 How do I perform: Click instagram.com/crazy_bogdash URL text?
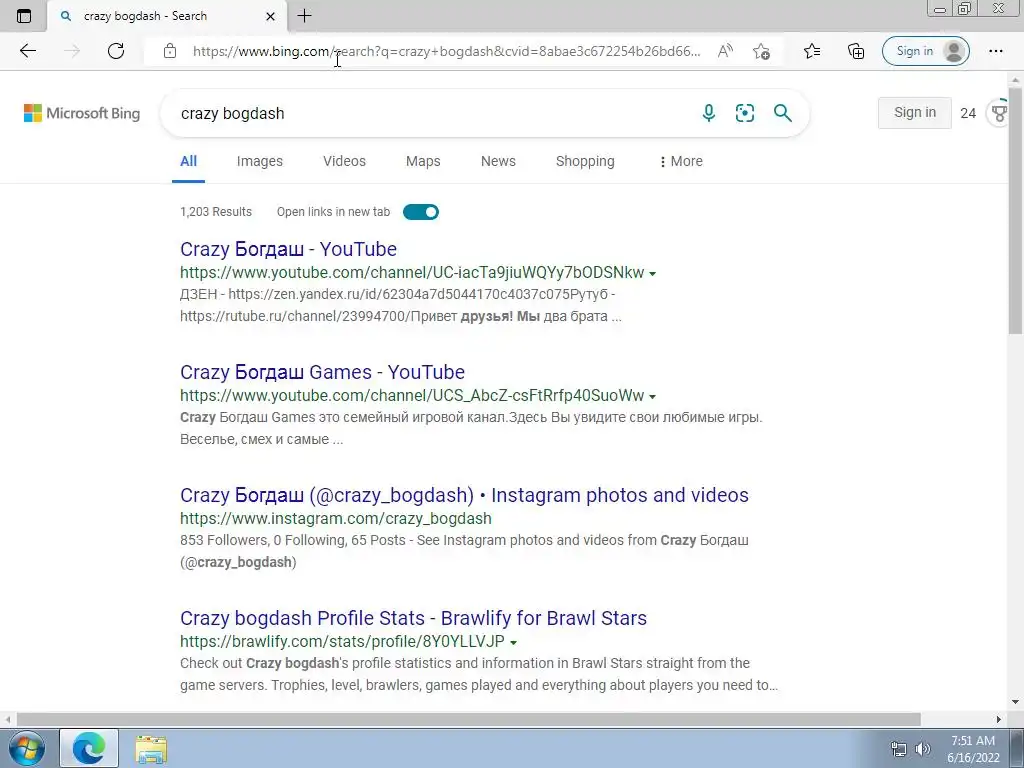click(x=336, y=519)
